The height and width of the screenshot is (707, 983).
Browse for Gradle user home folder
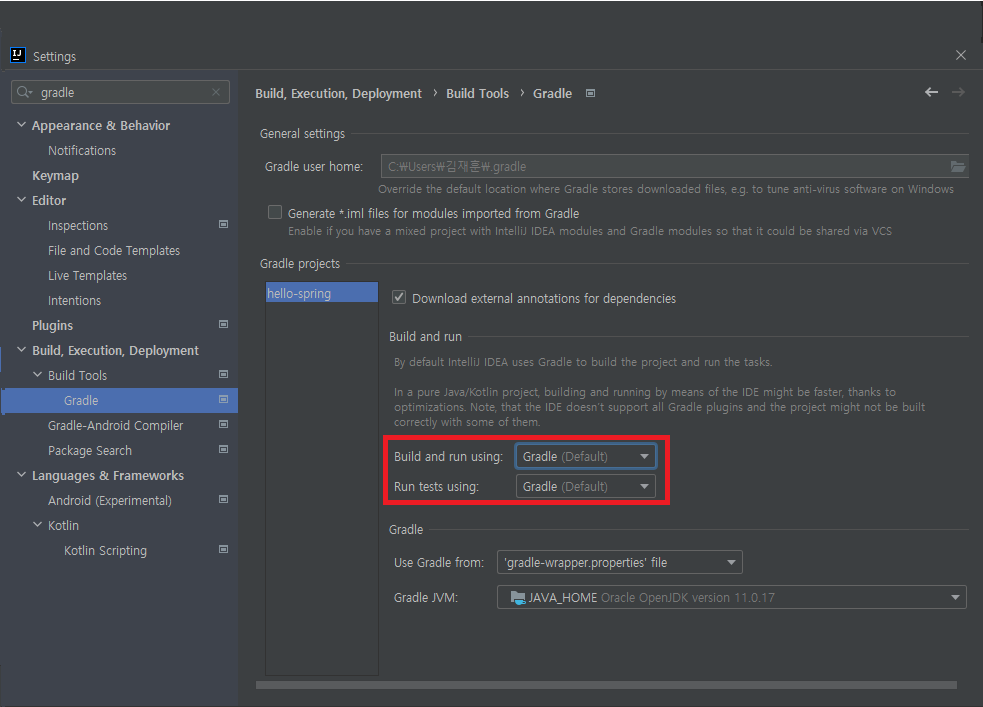click(x=957, y=166)
